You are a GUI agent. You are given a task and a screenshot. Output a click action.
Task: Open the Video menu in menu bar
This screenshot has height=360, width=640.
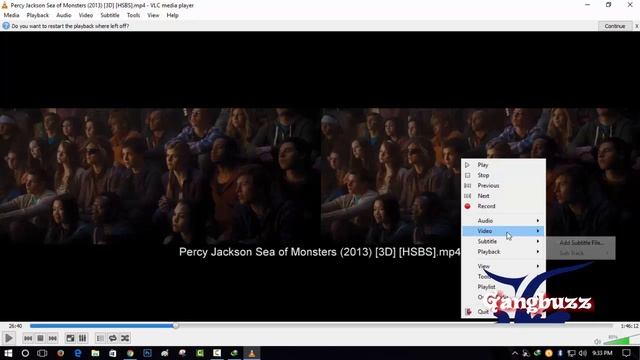[86, 15]
